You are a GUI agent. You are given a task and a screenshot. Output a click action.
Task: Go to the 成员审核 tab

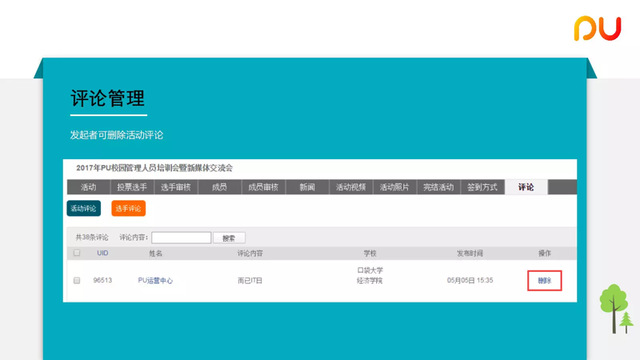click(263, 187)
